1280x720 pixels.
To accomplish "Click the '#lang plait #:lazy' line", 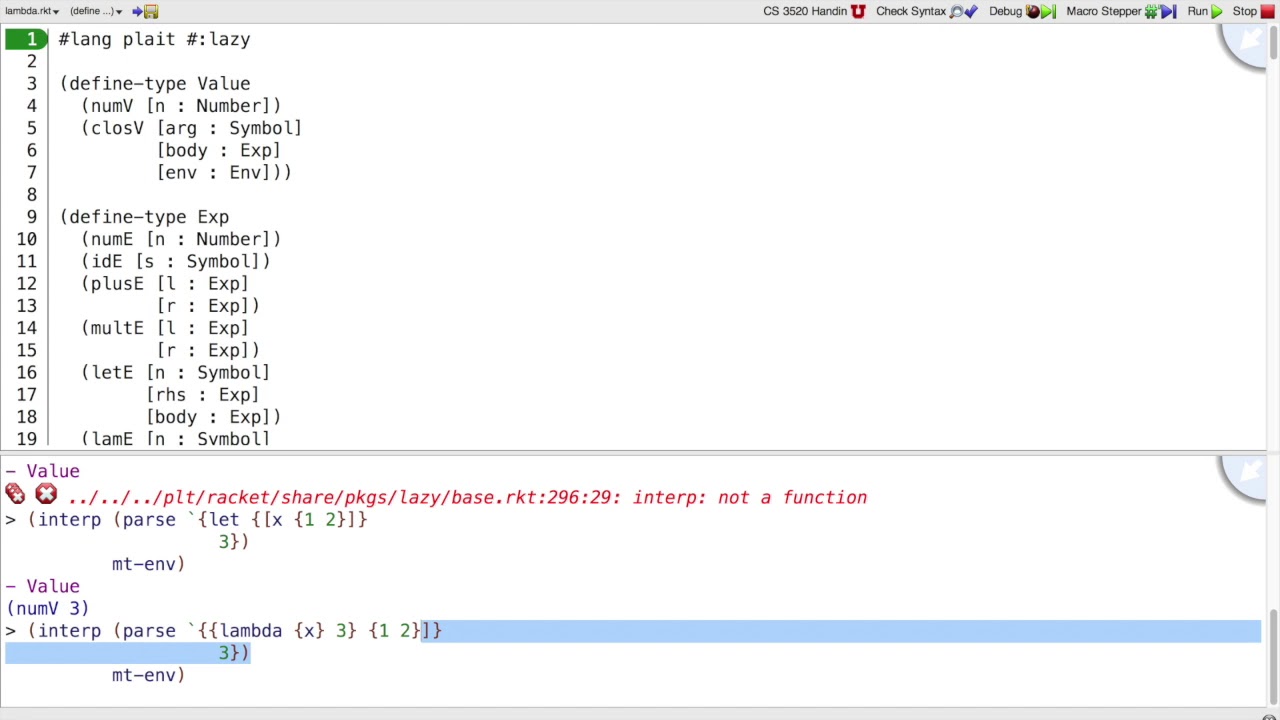I will pos(154,39).
